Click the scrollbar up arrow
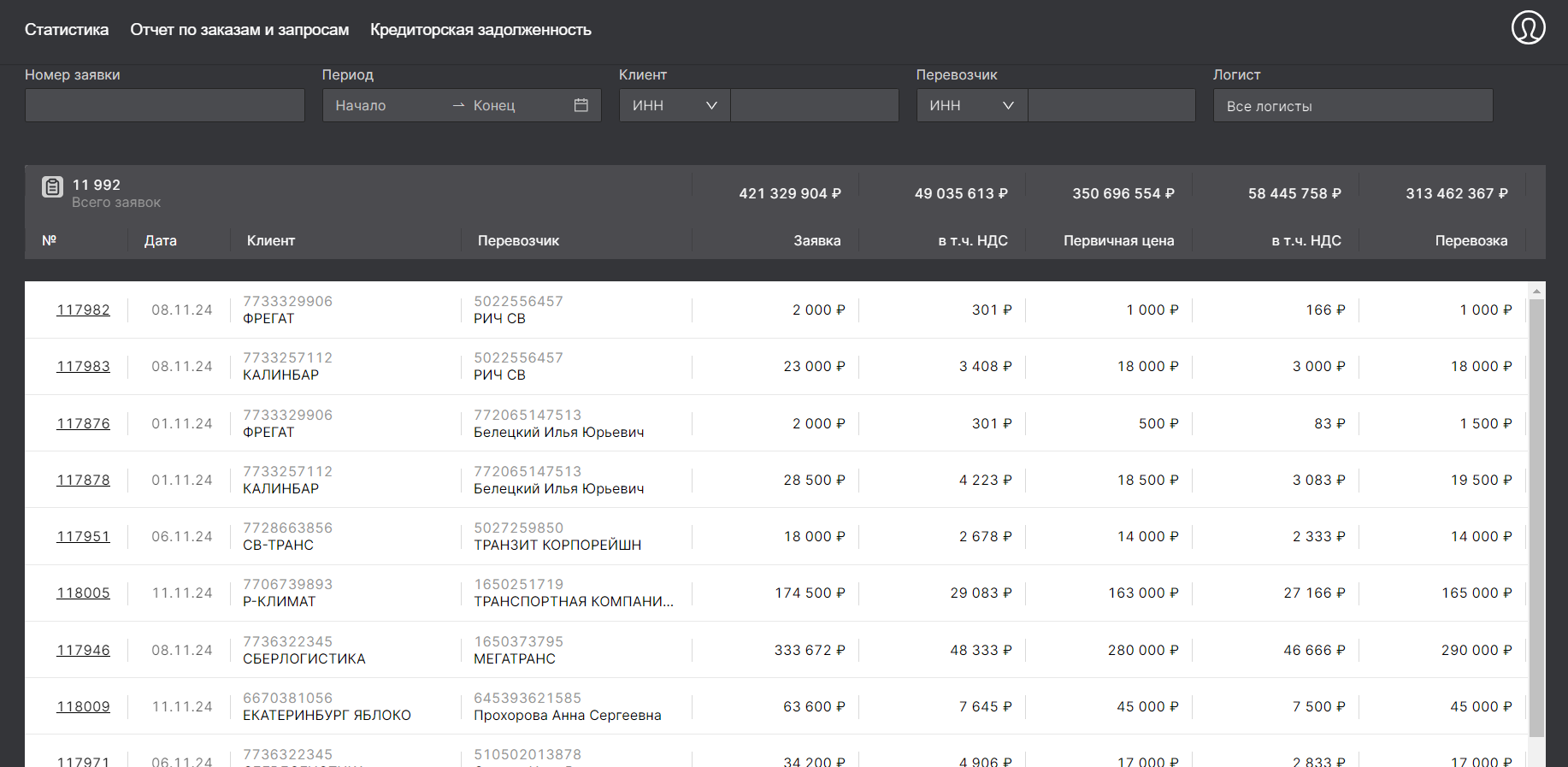 (1536, 291)
